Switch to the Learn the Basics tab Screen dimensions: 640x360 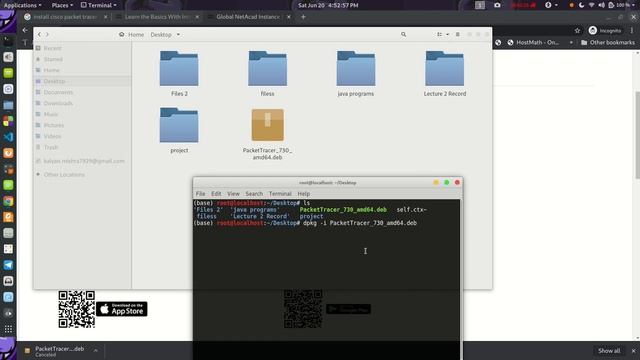[x=157, y=17]
